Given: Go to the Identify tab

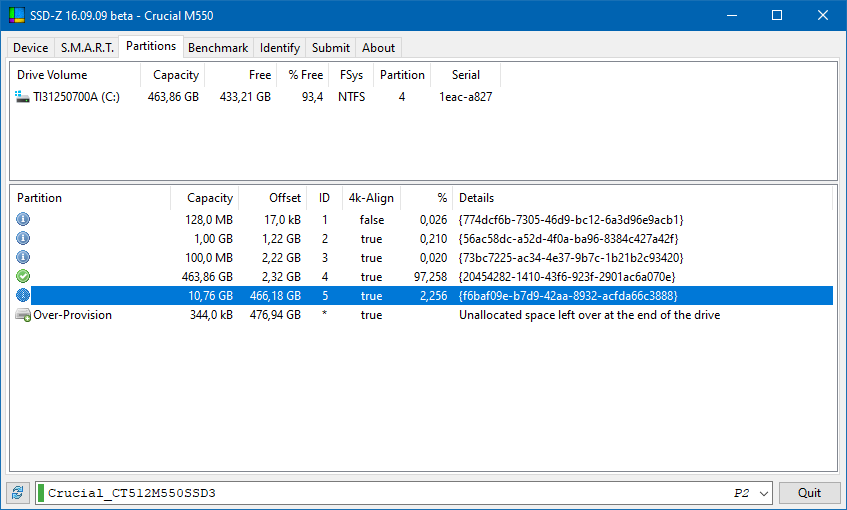Looking at the screenshot, I should pos(280,48).
